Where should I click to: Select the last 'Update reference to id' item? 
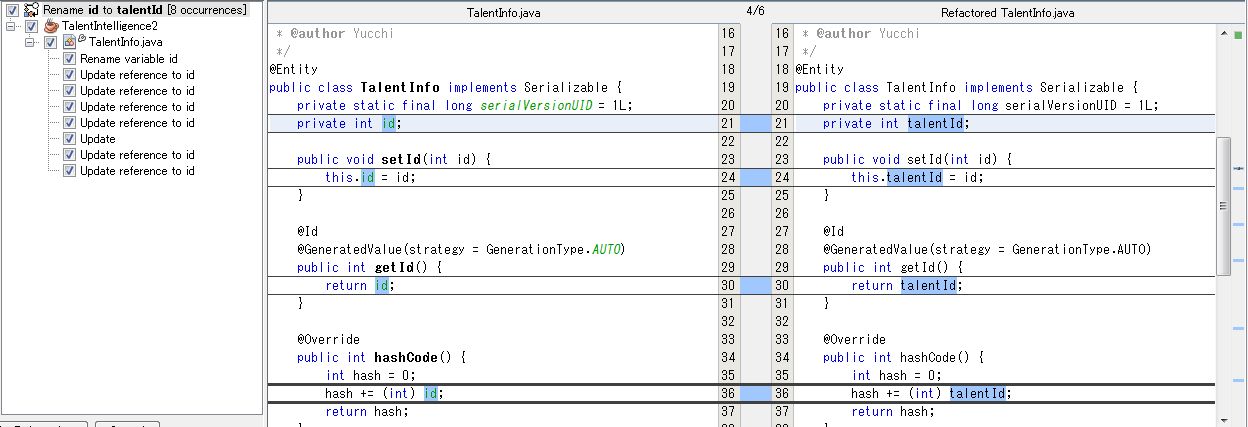pyautogui.click(x=137, y=171)
